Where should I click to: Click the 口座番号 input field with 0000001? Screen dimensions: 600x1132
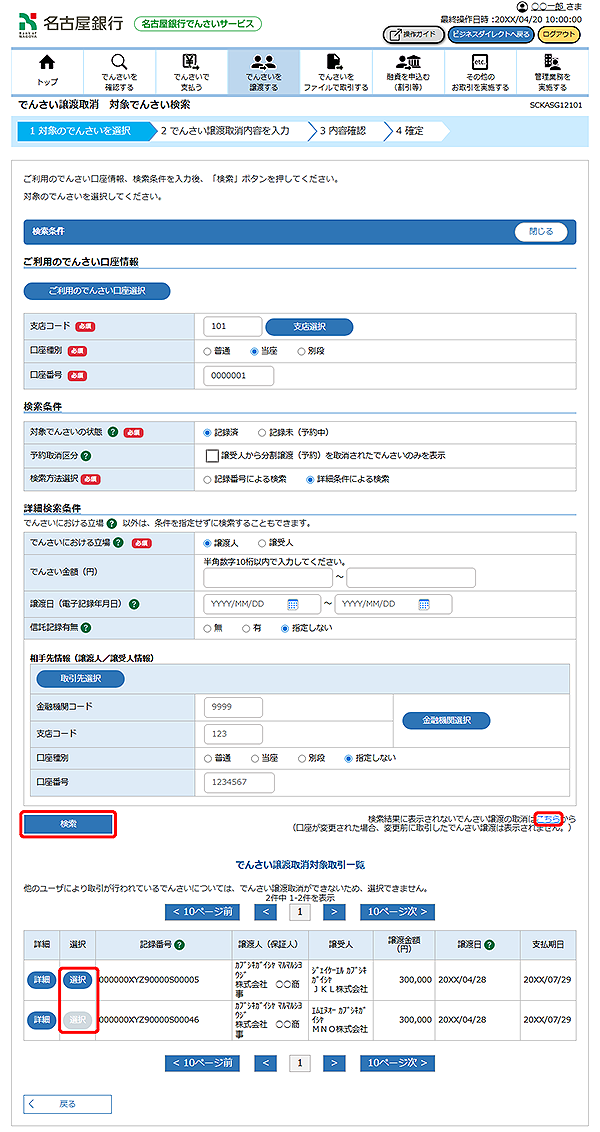(x=238, y=375)
